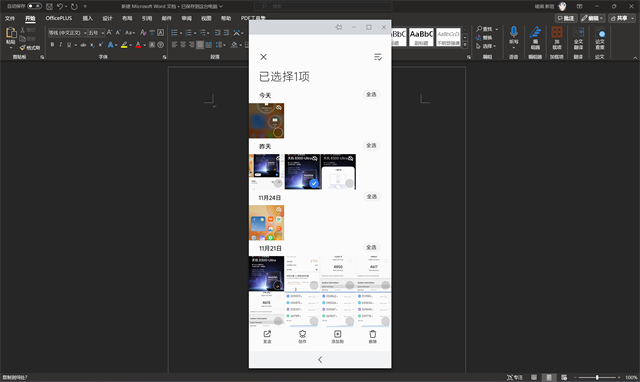
Task: Select today's photo via its circle
Action: 278,132
